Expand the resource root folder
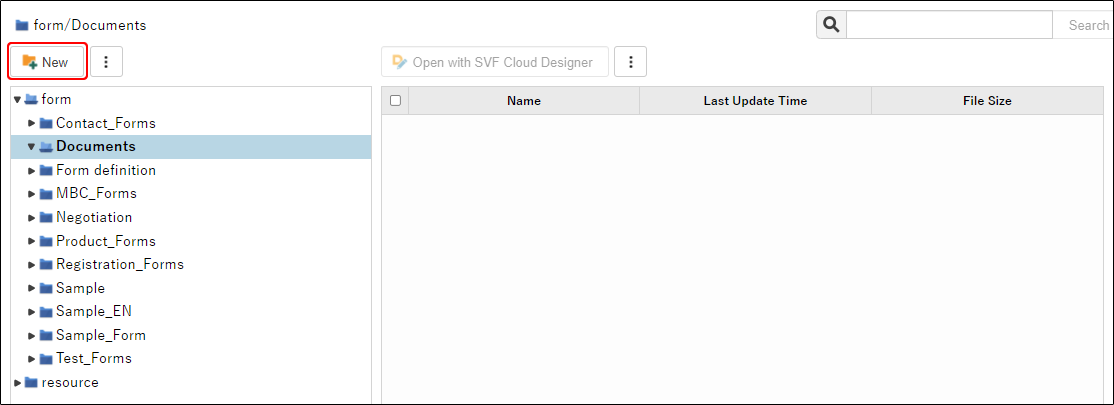Viewport: 1114px width, 405px height. point(17,382)
